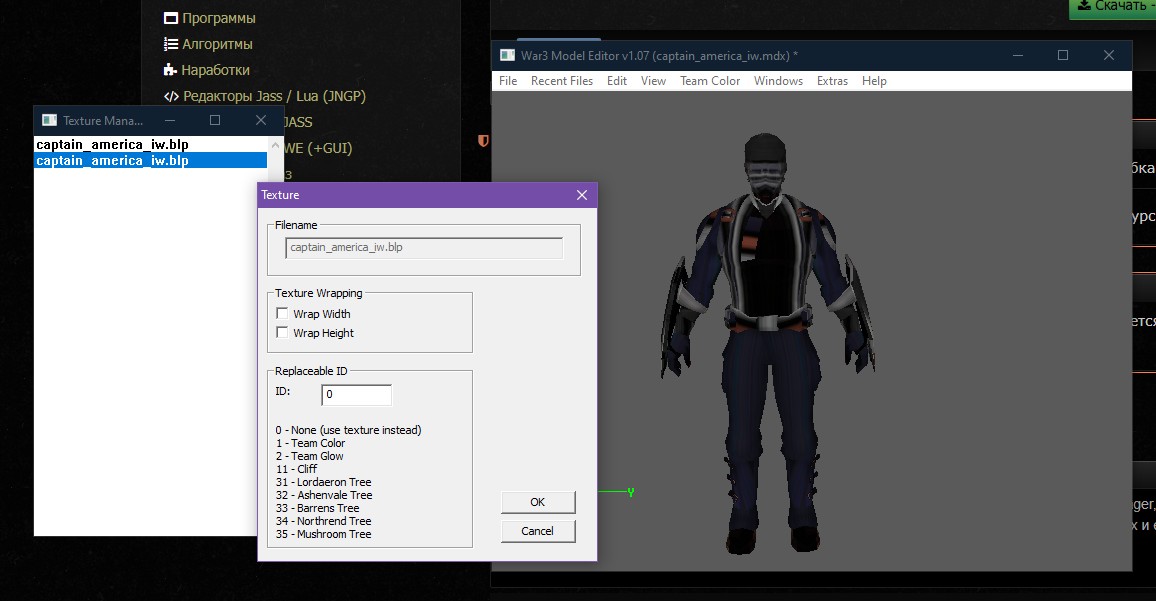The width and height of the screenshot is (1156, 601).
Task: Maximize the War3 Model Editor window
Action: [x=1063, y=55]
